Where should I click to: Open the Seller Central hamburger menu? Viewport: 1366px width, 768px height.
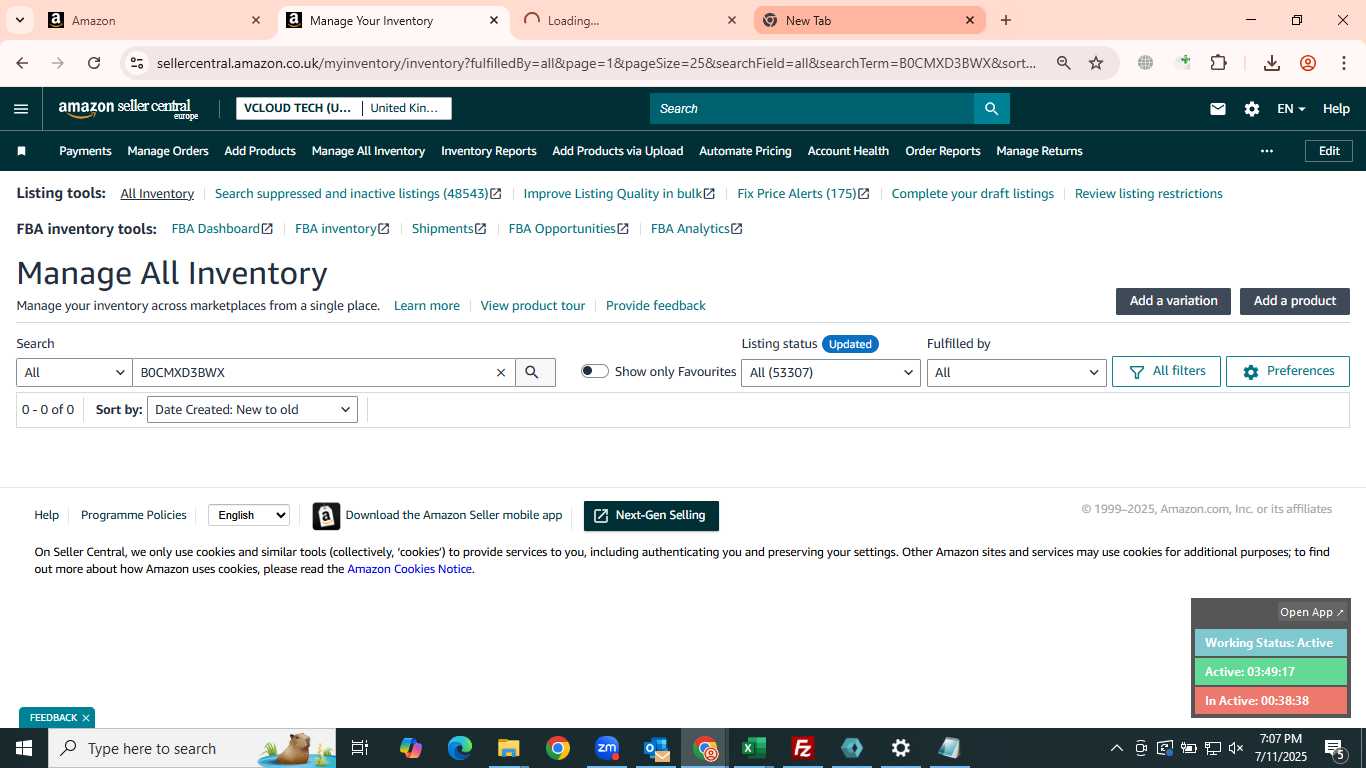click(21, 109)
